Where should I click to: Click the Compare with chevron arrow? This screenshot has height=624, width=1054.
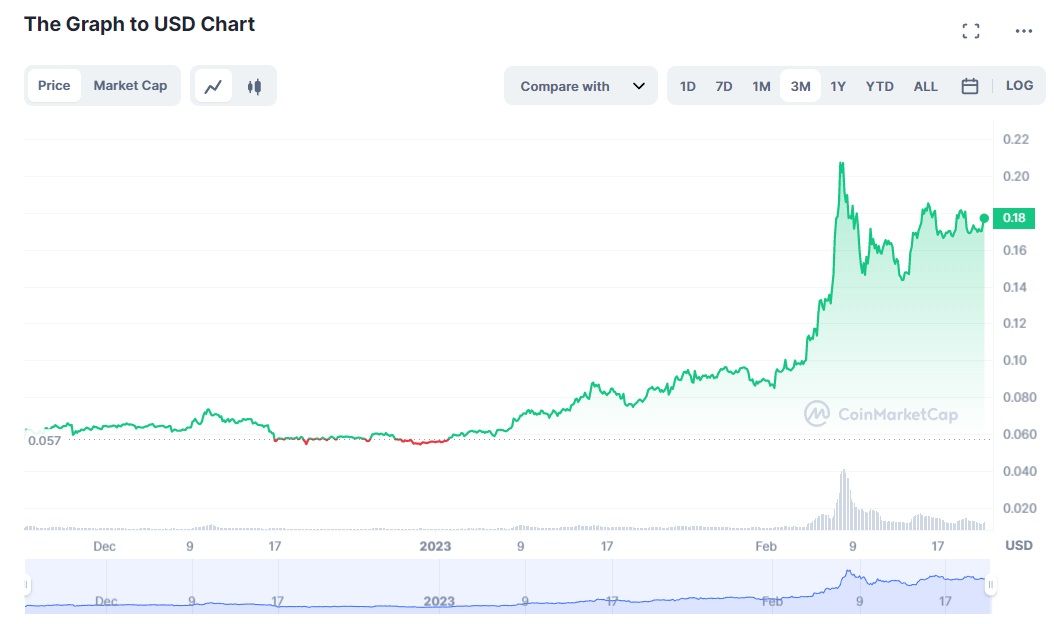click(639, 87)
